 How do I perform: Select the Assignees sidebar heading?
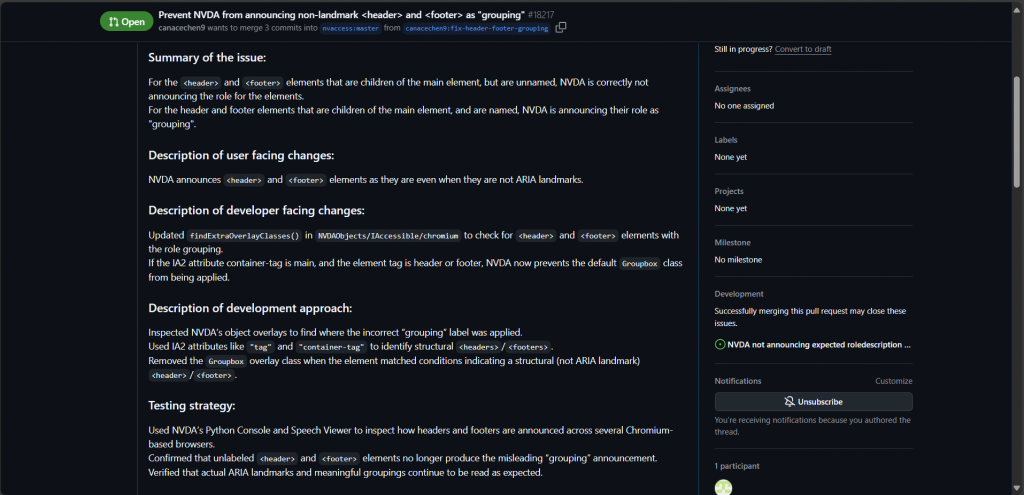(732, 88)
